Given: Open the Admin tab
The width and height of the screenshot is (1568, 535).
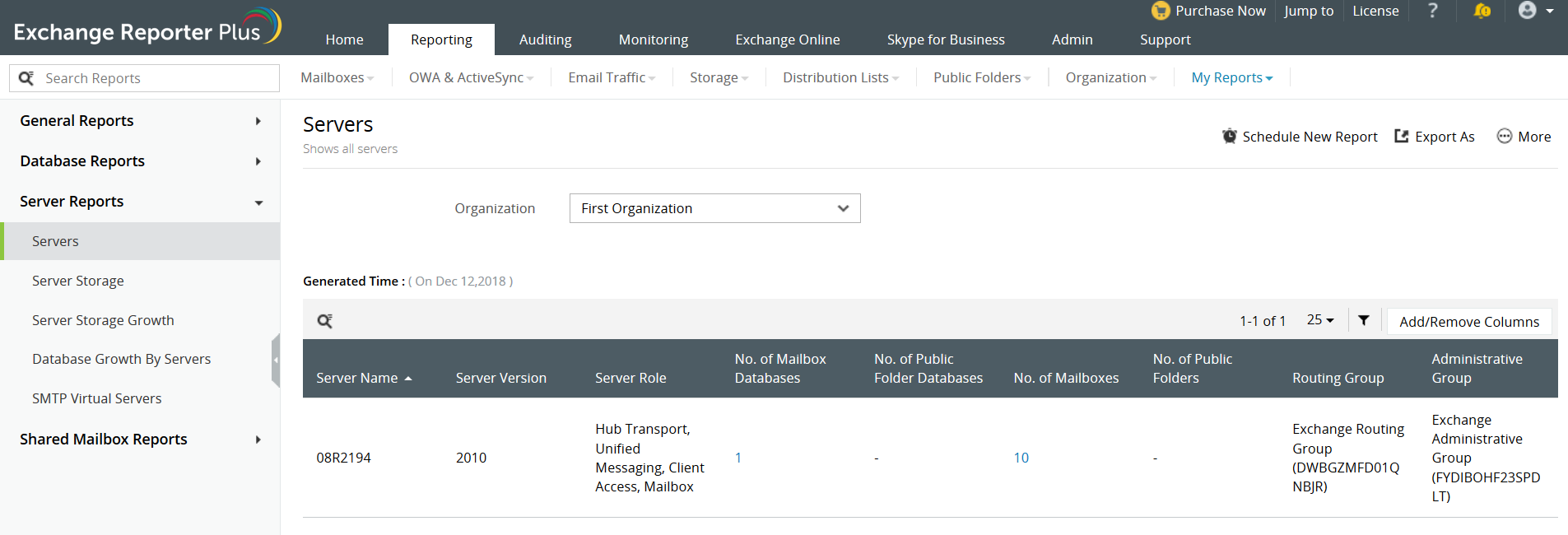Looking at the screenshot, I should pyautogui.click(x=1072, y=40).
